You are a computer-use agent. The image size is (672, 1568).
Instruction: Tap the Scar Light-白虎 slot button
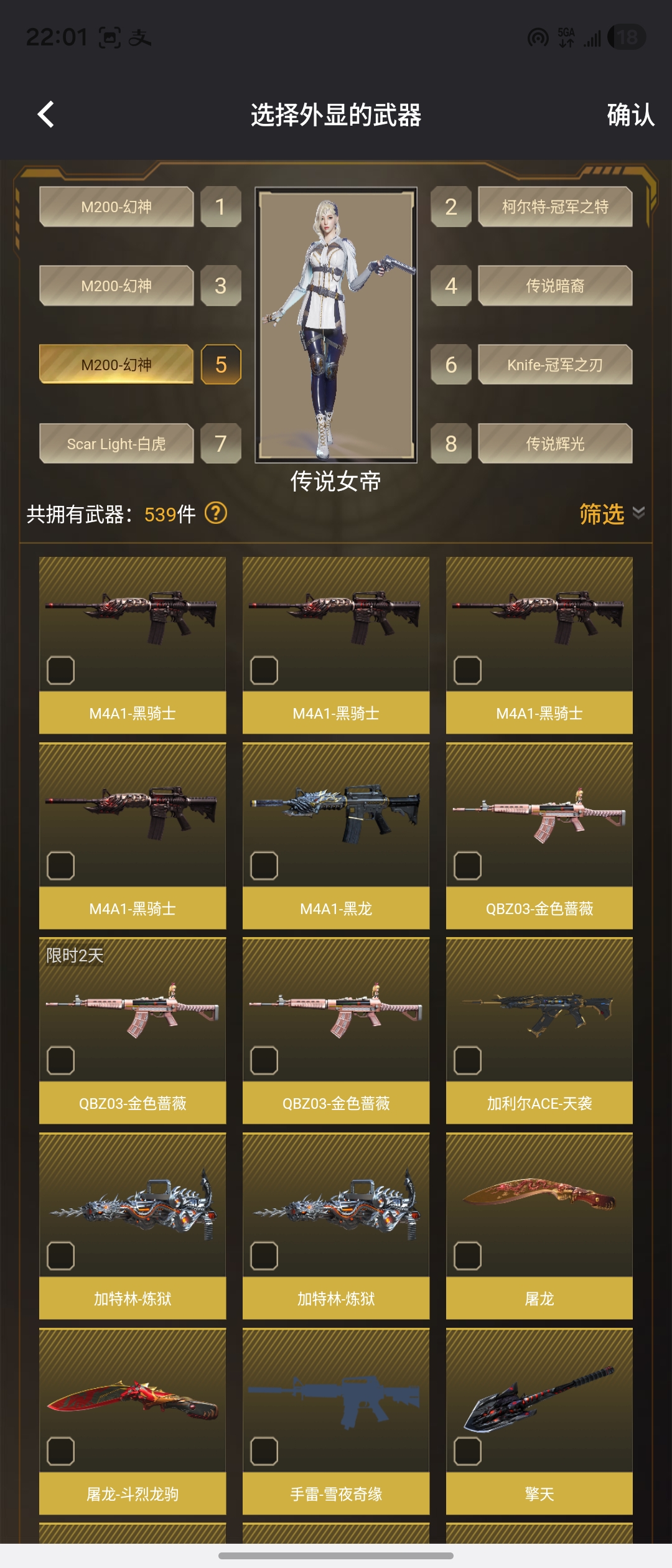point(116,444)
